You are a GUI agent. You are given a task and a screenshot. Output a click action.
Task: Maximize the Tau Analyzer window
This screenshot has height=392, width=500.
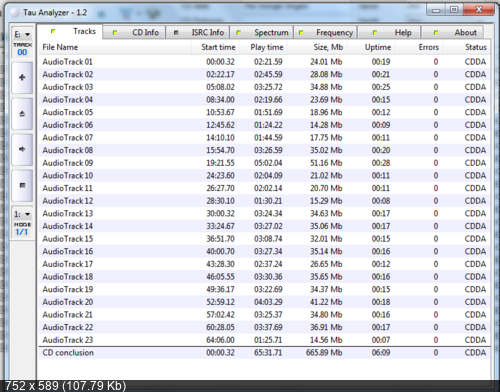[454, 10]
